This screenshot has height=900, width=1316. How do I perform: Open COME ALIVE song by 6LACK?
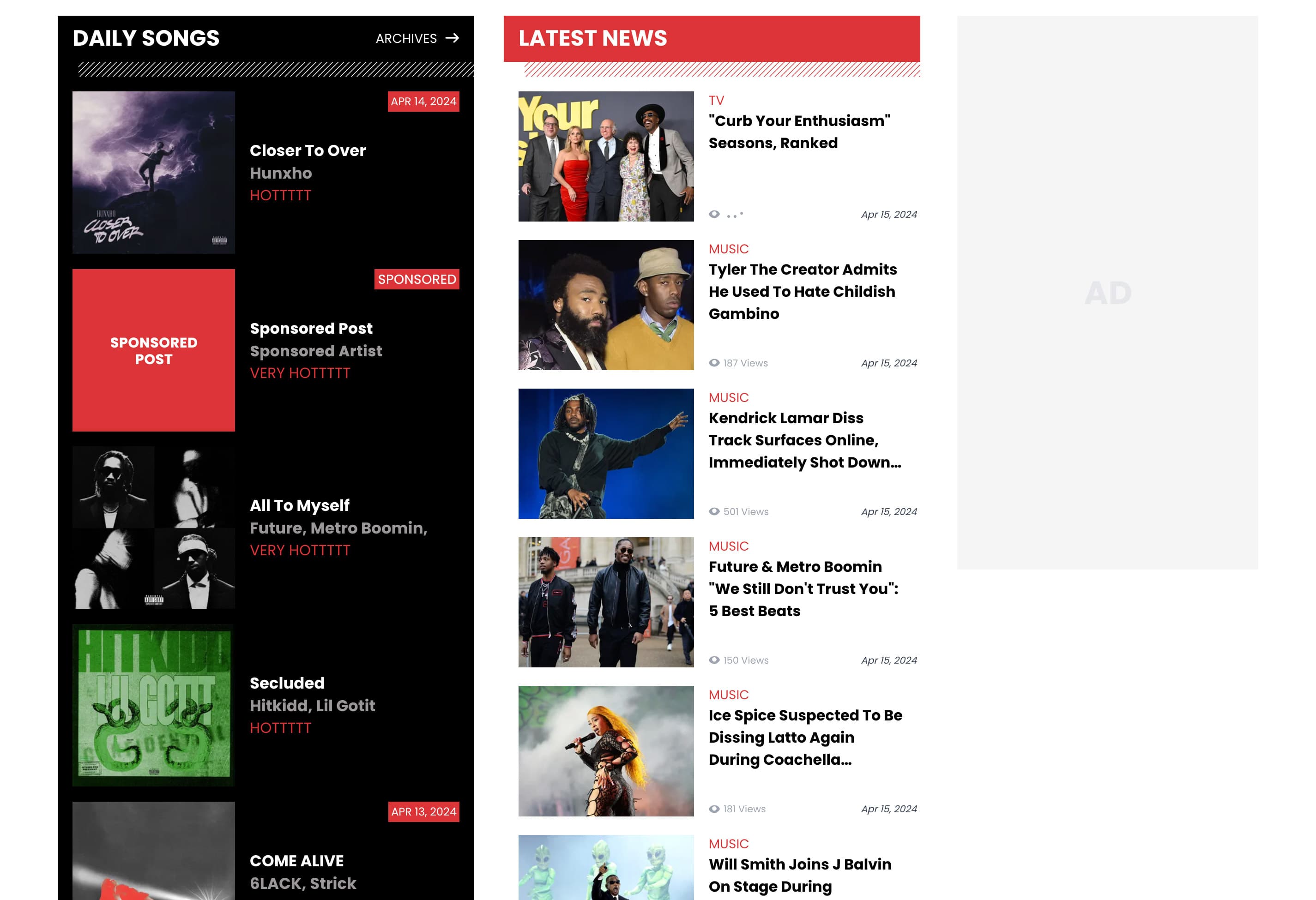(x=296, y=861)
